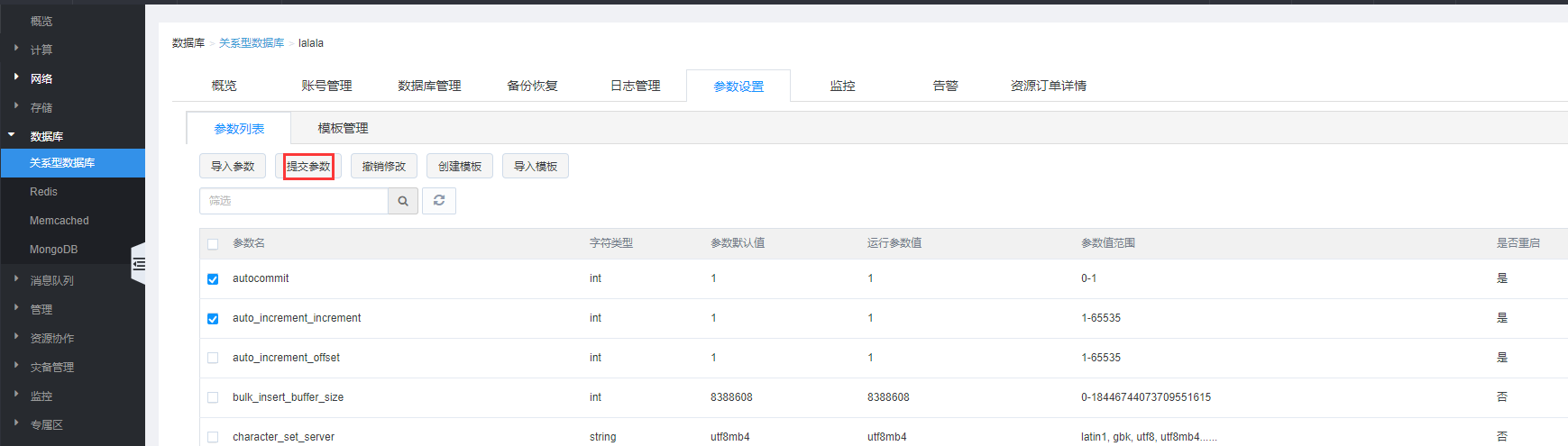1568x446 pixels.
Task: Click the 提交参数 button
Action: pyautogui.click(x=308, y=167)
